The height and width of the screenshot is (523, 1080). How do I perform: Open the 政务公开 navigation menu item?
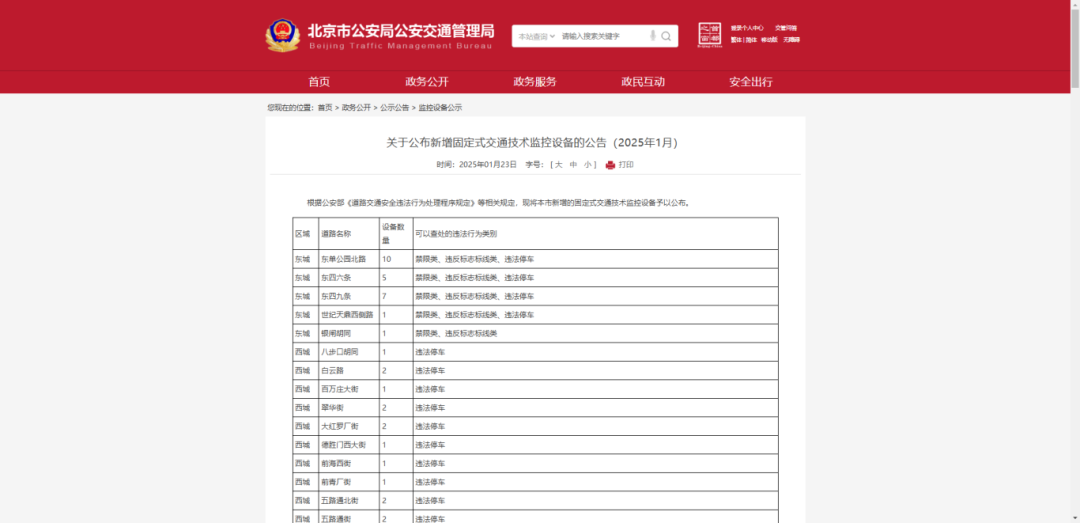click(x=427, y=82)
